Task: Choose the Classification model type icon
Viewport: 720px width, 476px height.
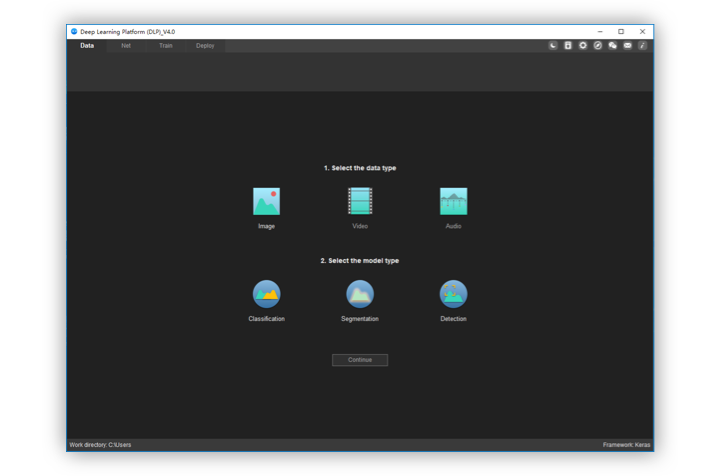Action: pyautogui.click(x=266, y=294)
